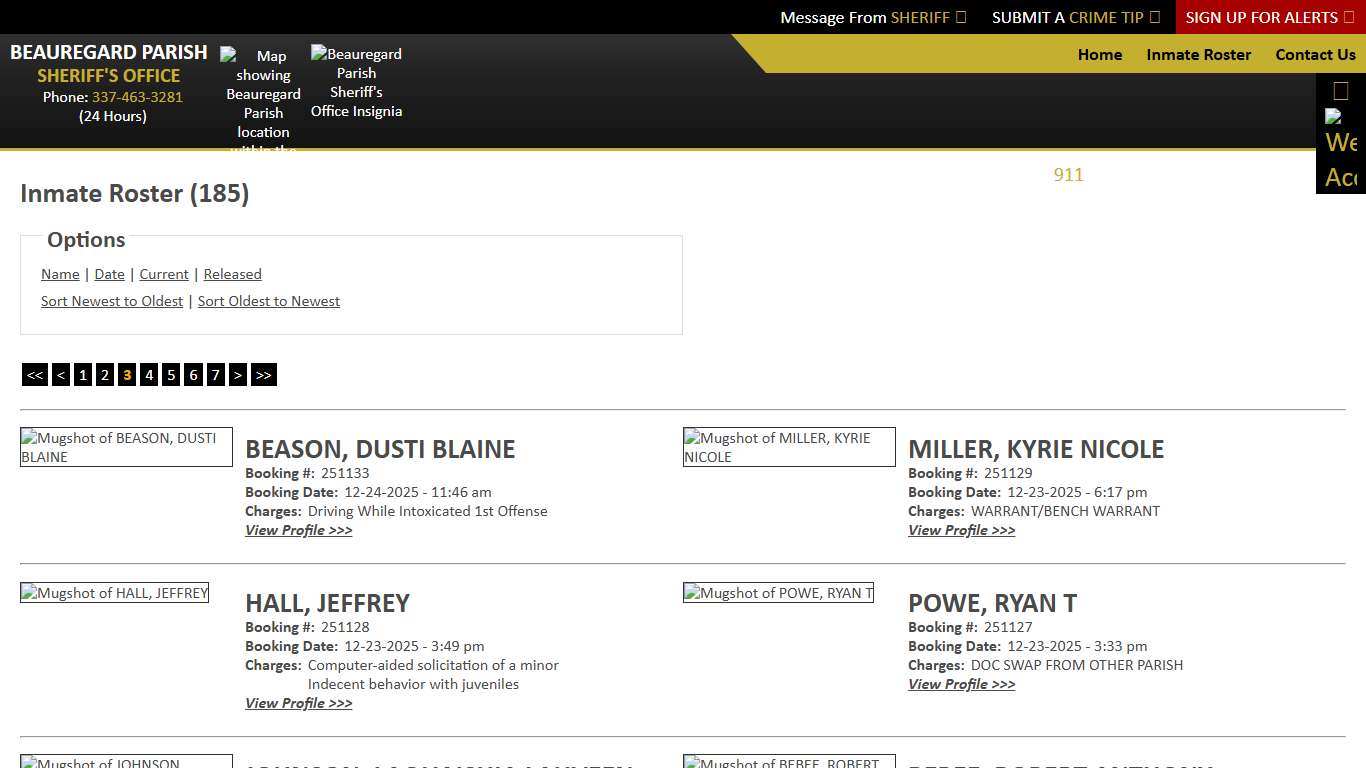Open the Message From Sheriff page
Image resolution: width=1366 pixels, height=768 pixels.
(x=872, y=17)
